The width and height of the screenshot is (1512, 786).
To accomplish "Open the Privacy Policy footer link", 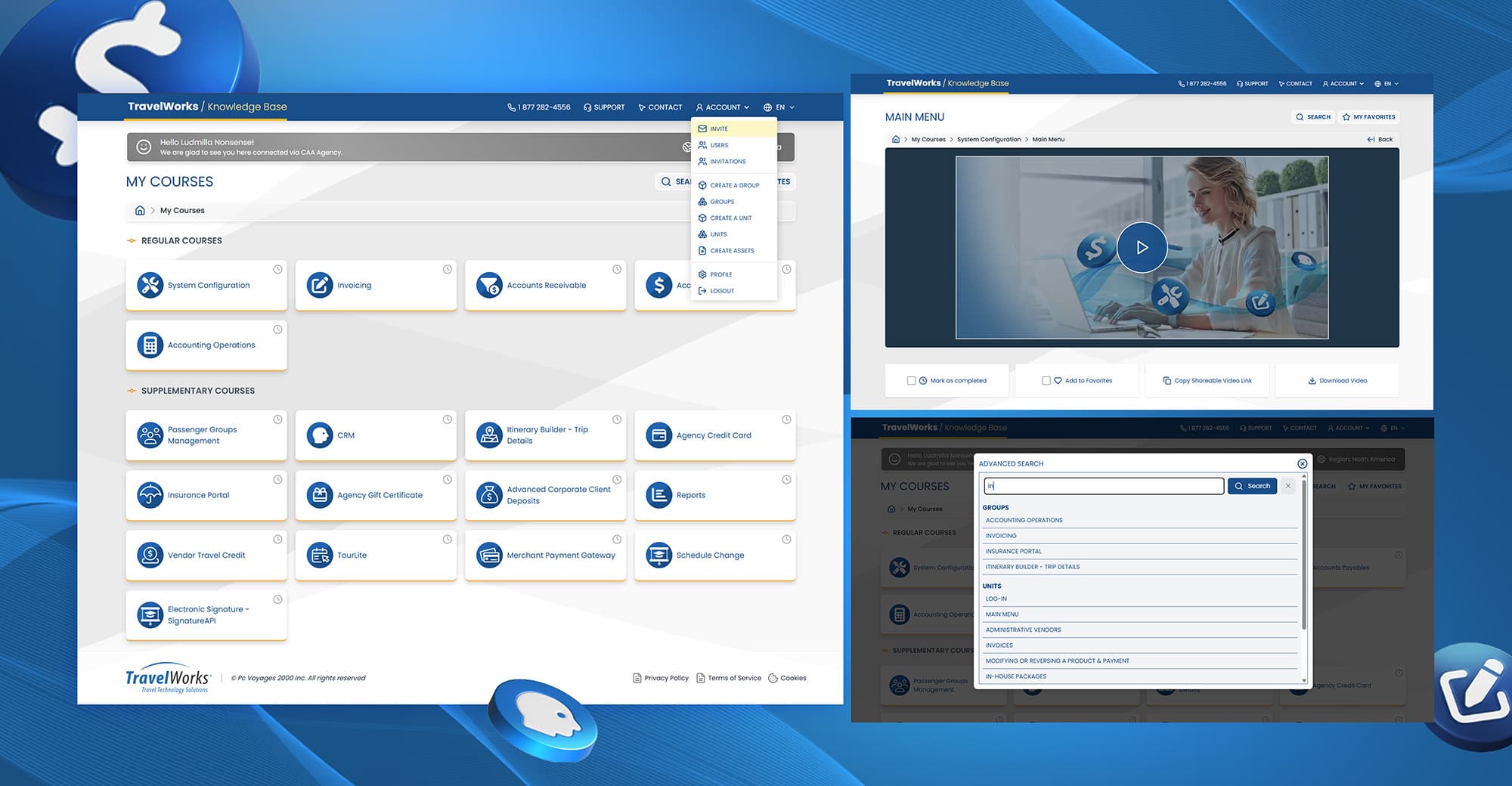I will (661, 678).
